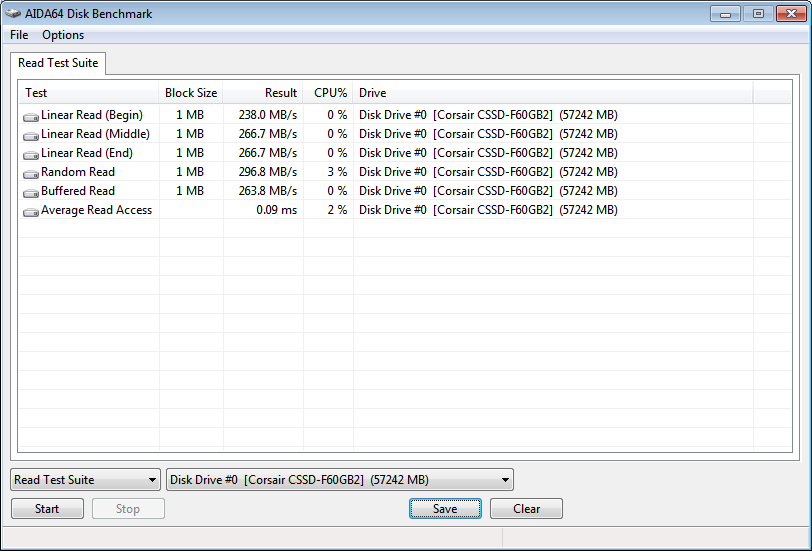This screenshot has width=812, height=551.
Task: Select the Read Test Suite tab
Action: [58, 63]
